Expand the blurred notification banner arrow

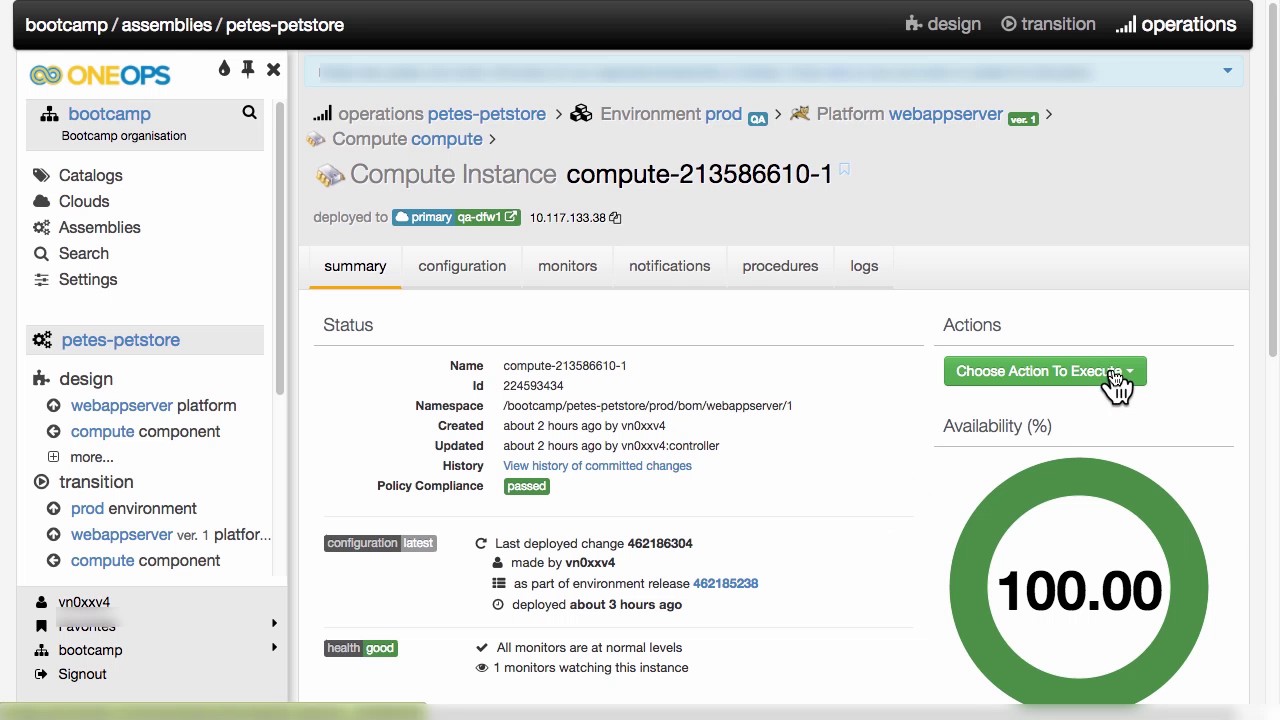tap(1227, 71)
